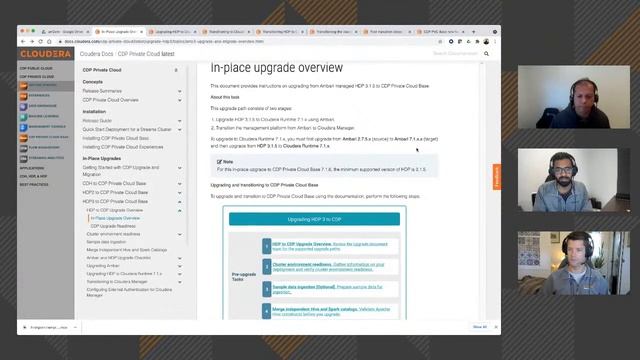Click Show All in the downloads bar

[480, 327]
